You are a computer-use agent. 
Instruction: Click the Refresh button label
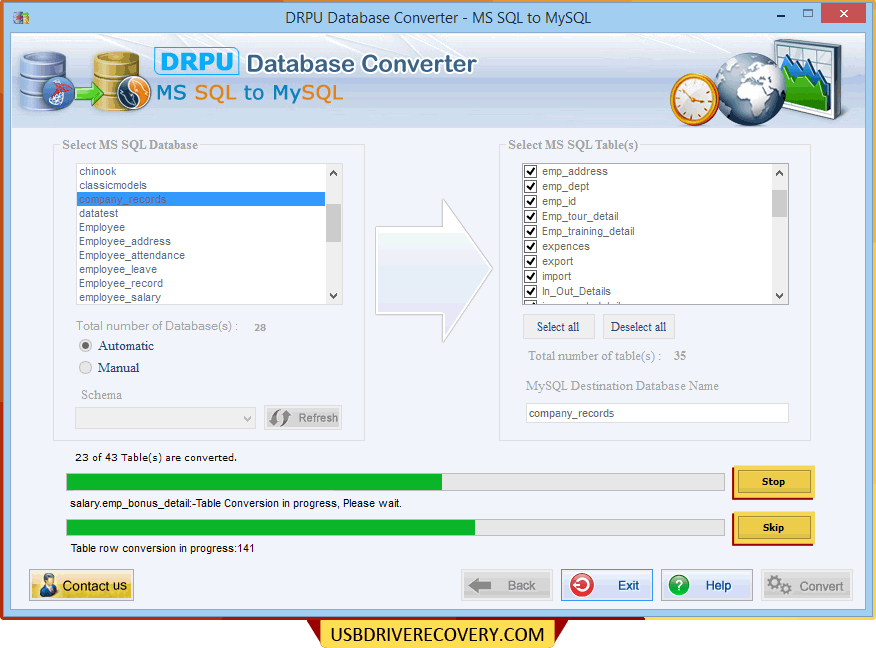[318, 418]
